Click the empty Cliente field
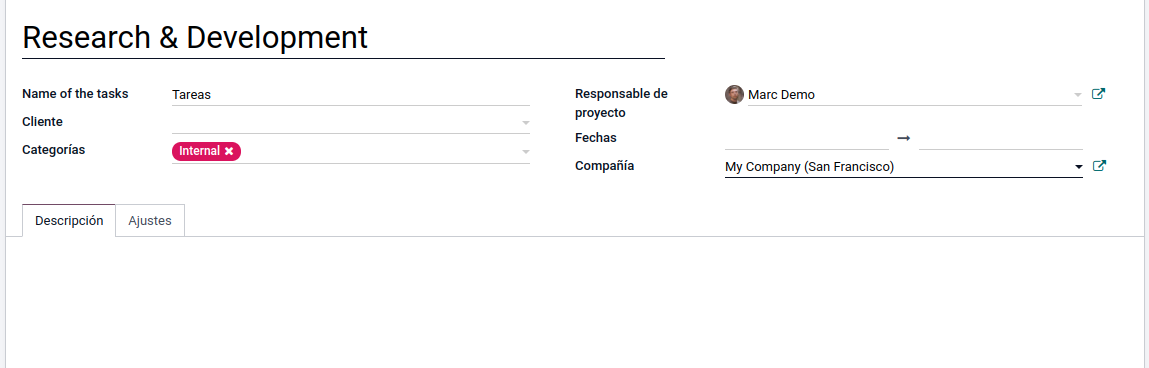This screenshot has height=368, width=1149. (345, 122)
